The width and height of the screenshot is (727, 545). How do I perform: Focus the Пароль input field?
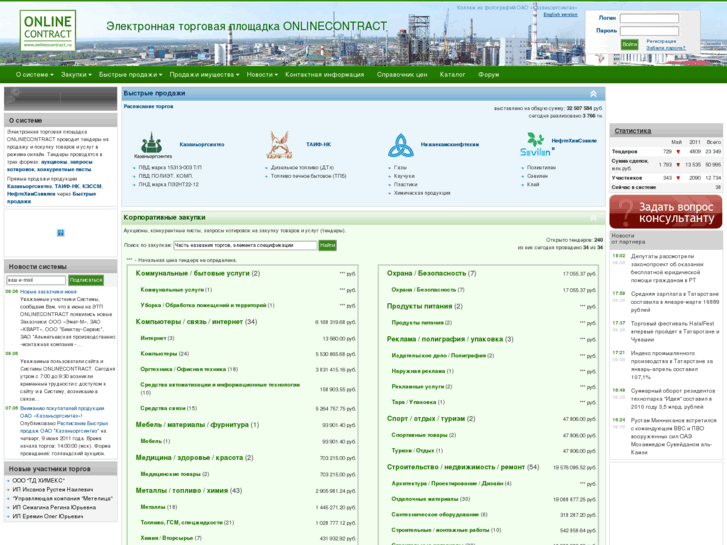click(649, 31)
